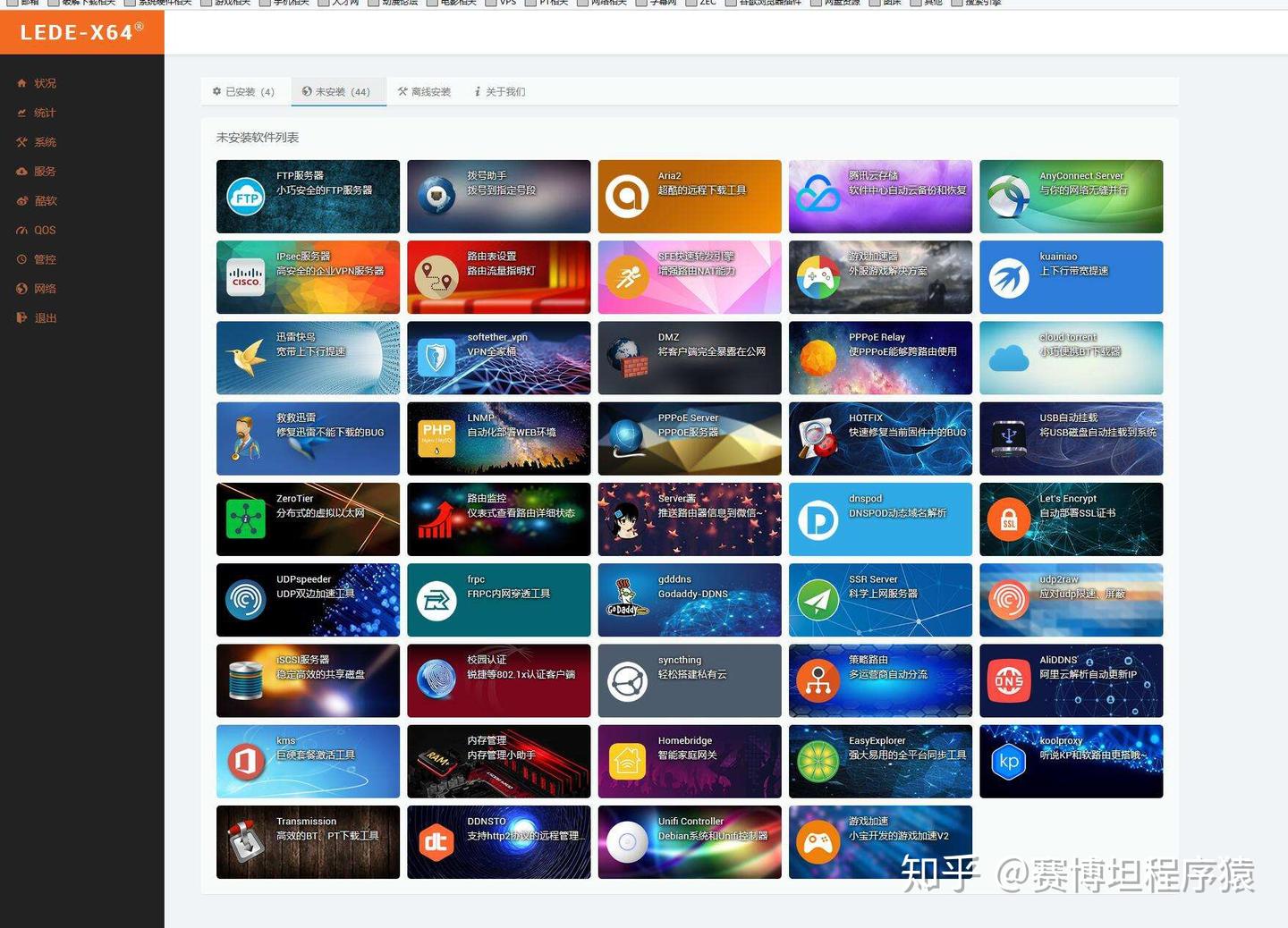This screenshot has width=1288, height=928.
Task: Click the koolproxy app icon
Action: click(x=1010, y=762)
